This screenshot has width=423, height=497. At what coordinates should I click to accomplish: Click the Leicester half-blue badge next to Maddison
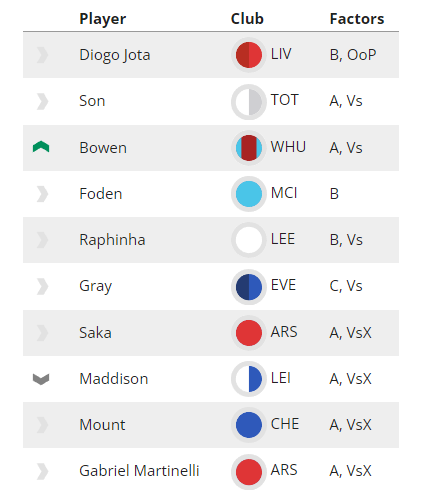click(x=249, y=379)
